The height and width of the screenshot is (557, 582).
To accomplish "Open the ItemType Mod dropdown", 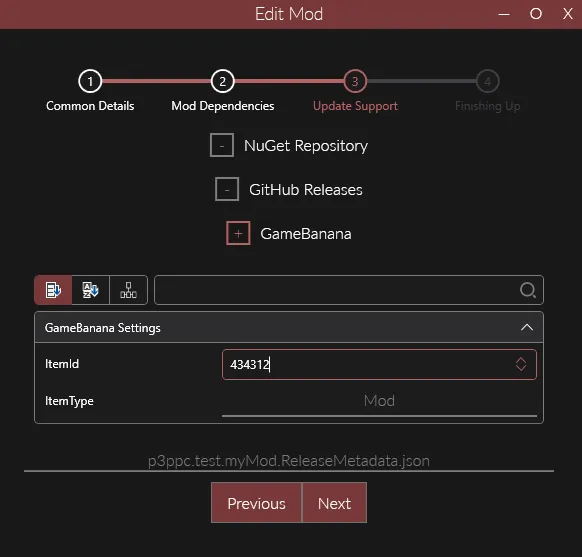I will [x=379, y=401].
